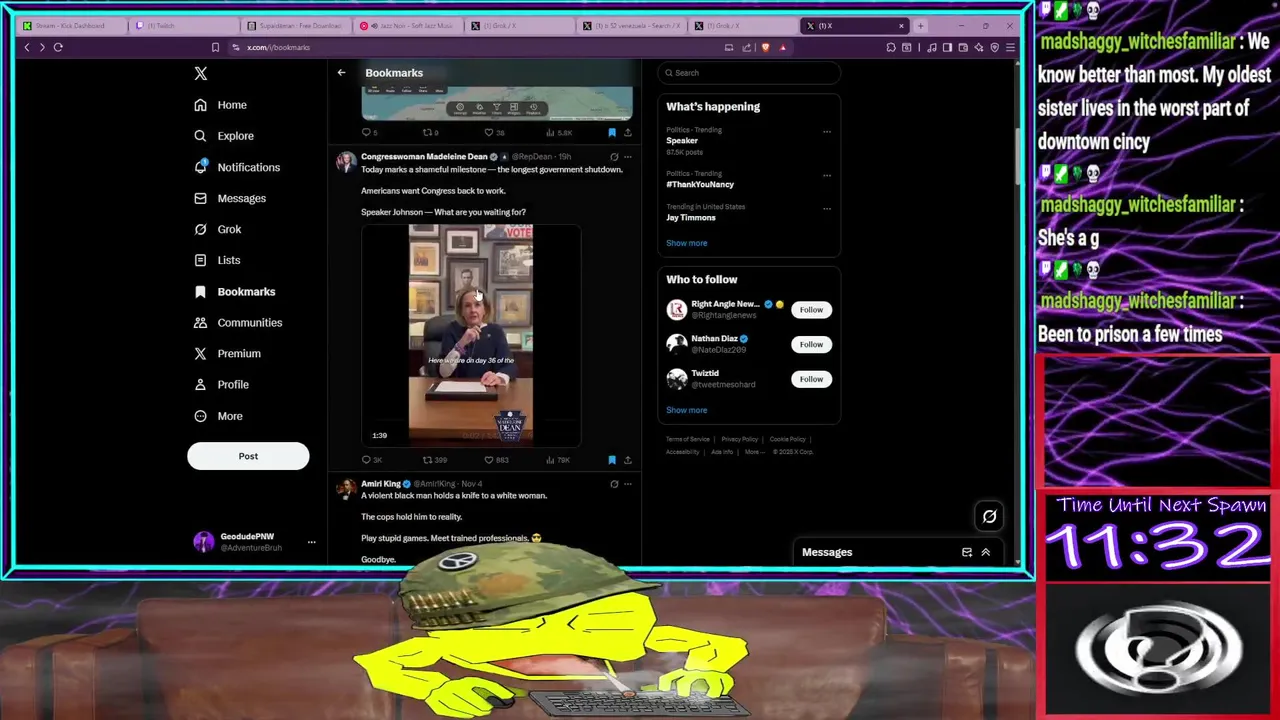The width and height of the screenshot is (1280, 720).
Task: Switch to the Kick Dashboard browser tab
Action: [72, 26]
